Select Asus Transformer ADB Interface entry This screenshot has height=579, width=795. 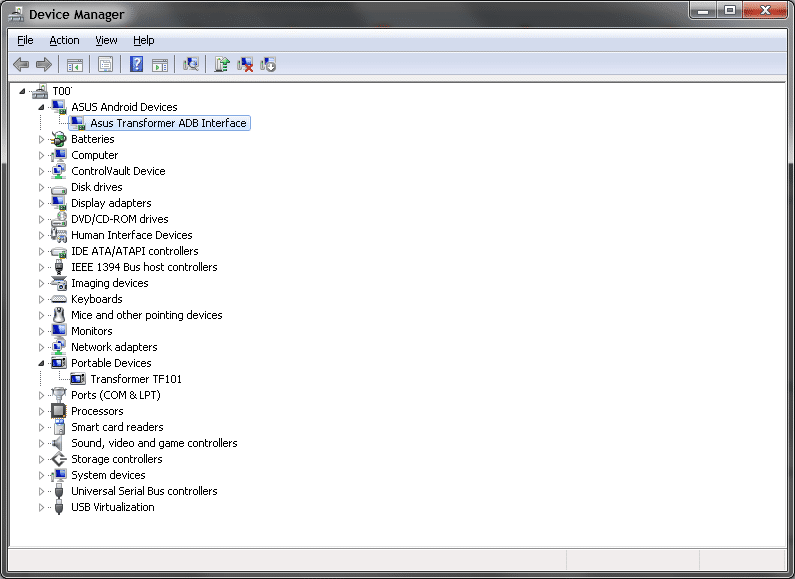click(168, 123)
